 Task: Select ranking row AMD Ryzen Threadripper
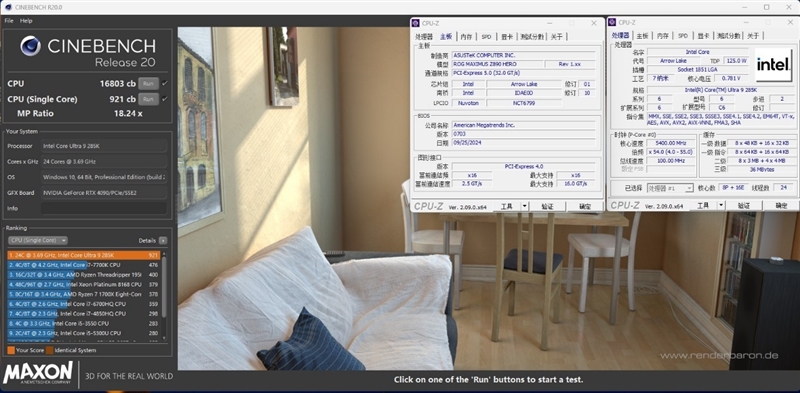point(84,275)
